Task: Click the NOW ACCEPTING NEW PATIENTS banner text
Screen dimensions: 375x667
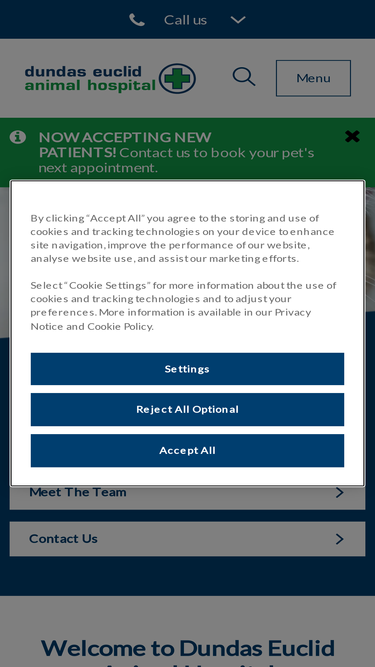Action: pyautogui.click(x=176, y=152)
